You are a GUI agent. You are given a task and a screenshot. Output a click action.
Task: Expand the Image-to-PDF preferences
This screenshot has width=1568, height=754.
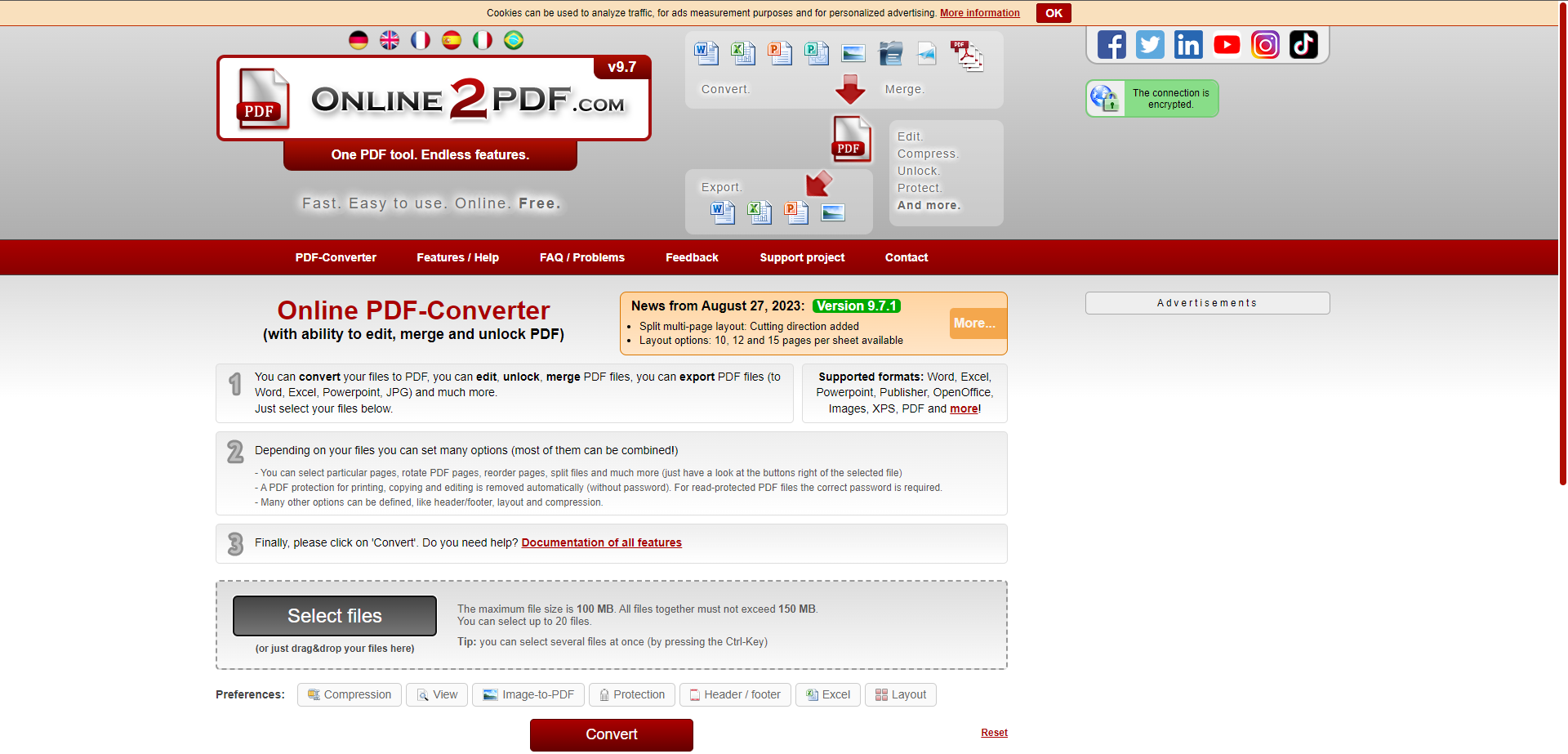tap(528, 694)
